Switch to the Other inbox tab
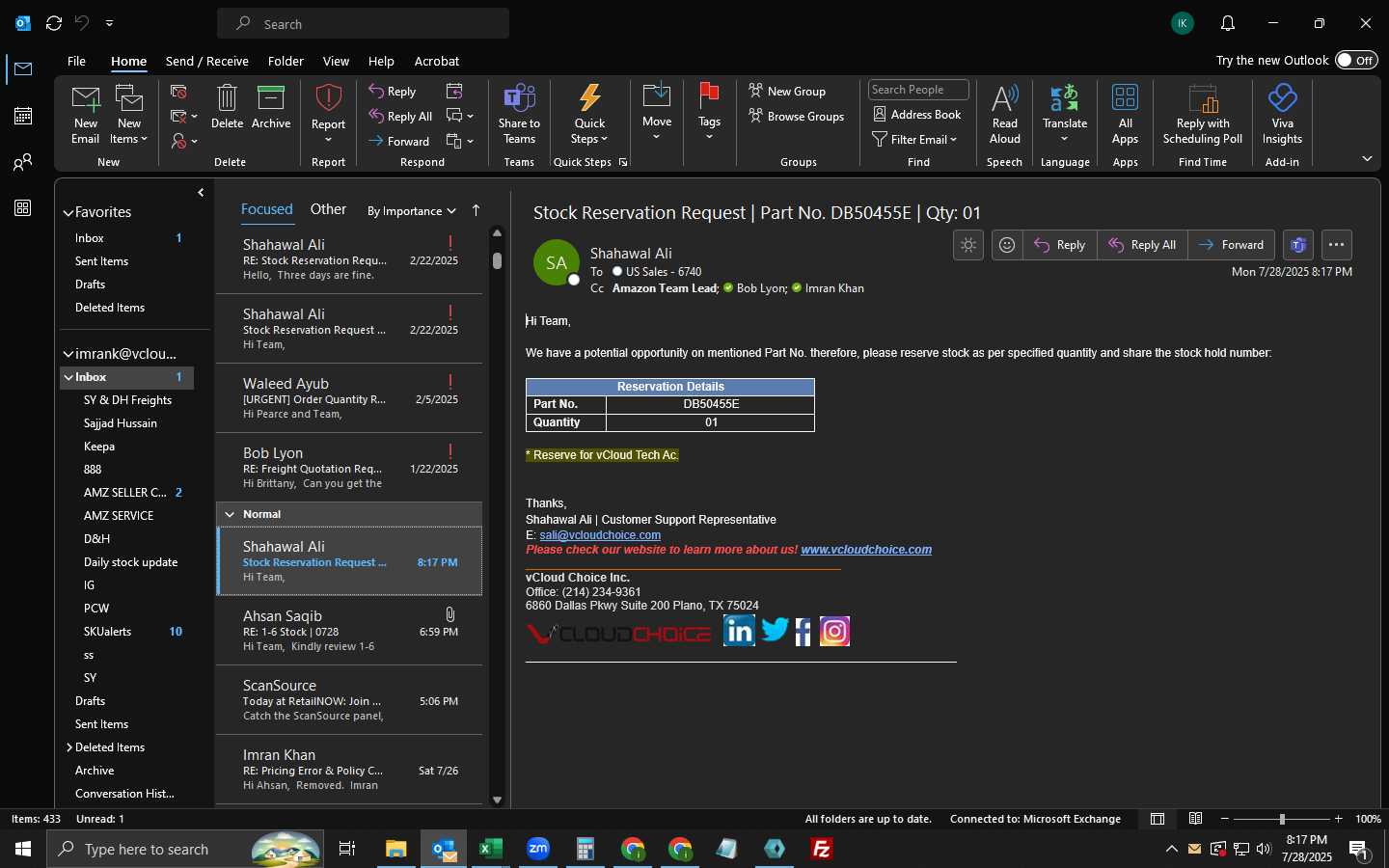 click(x=328, y=209)
